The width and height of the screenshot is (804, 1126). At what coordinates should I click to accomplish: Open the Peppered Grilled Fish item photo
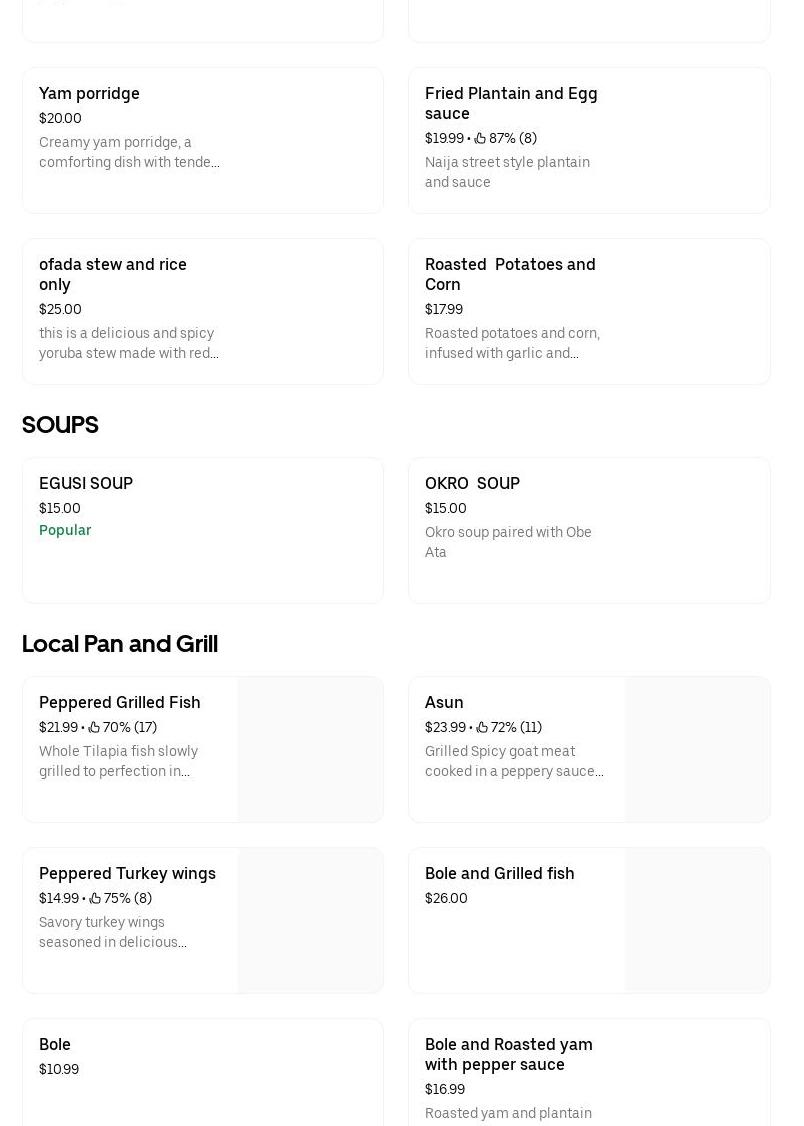(x=310, y=749)
